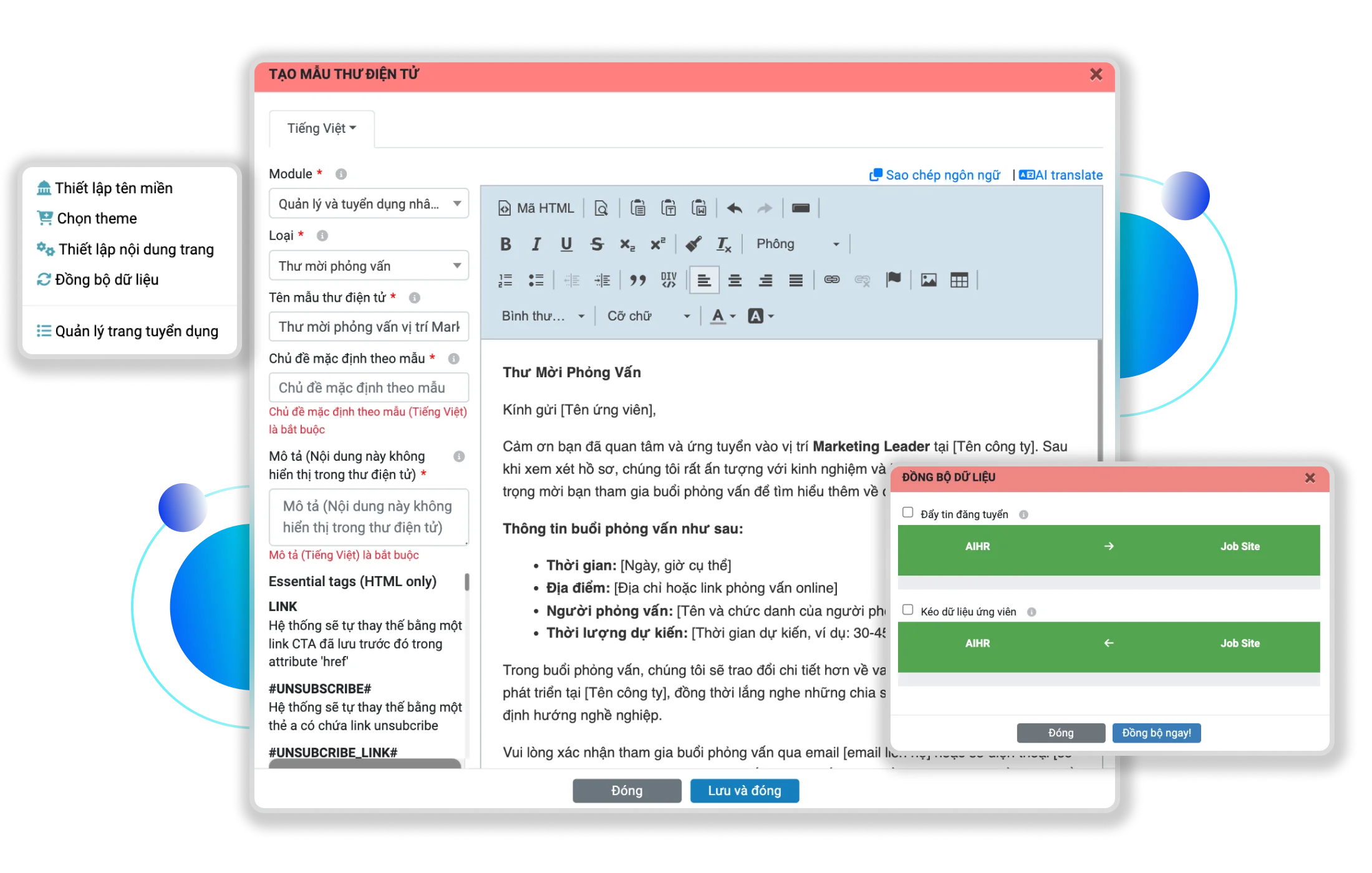Toggle the Đẩy tin đăng tuyển checkbox
Image resolution: width=1372 pixels, height=873 pixels.
(x=907, y=513)
